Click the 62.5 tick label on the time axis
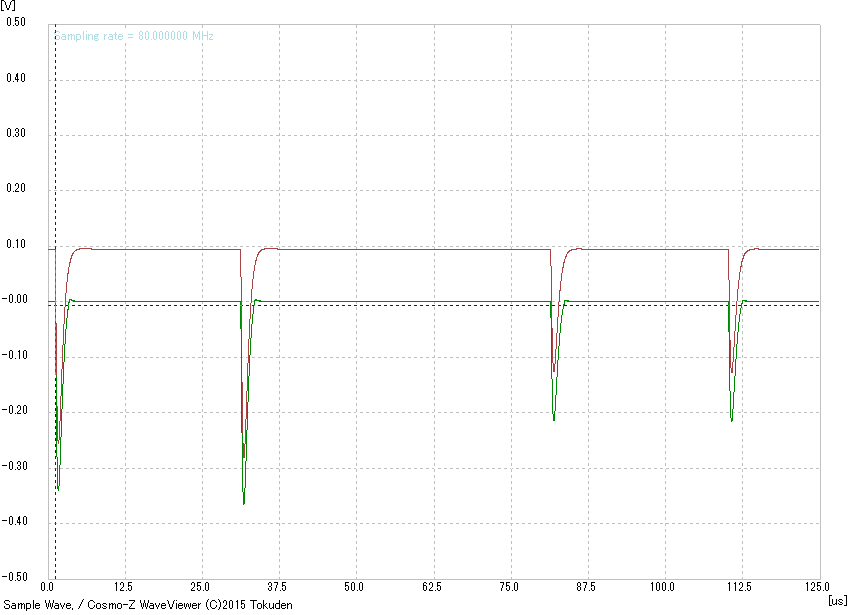The width and height of the screenshot is (868, 615). click(x=433, y=586)
